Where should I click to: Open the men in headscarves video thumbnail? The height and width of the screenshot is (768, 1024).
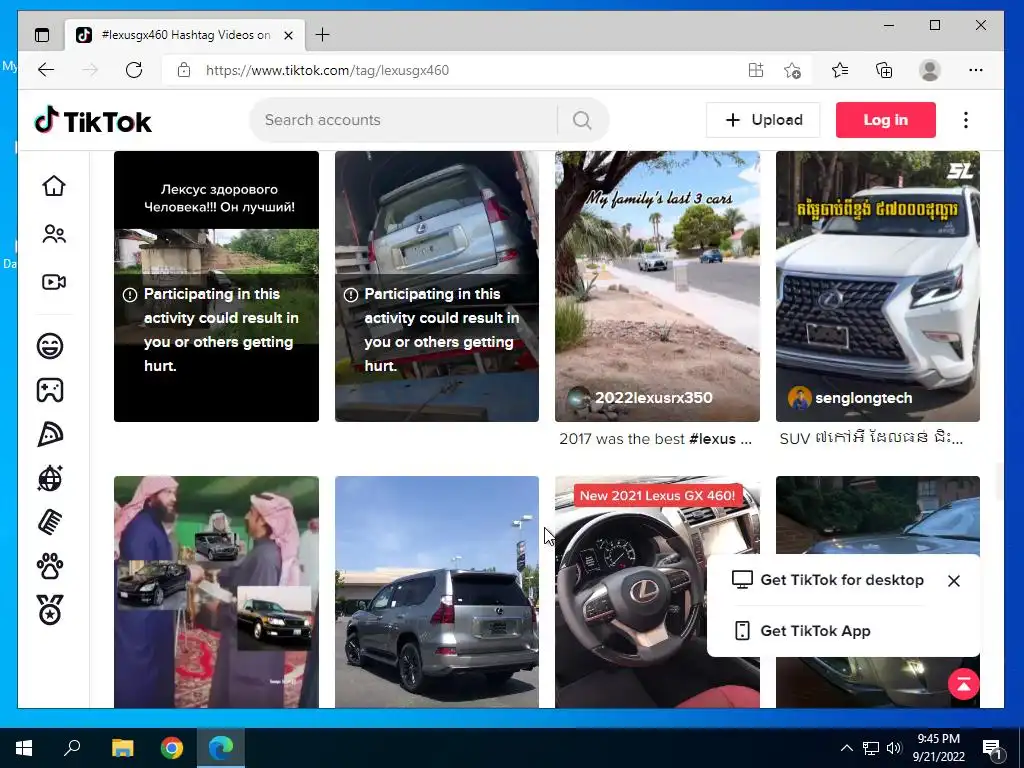click(217, 592)
